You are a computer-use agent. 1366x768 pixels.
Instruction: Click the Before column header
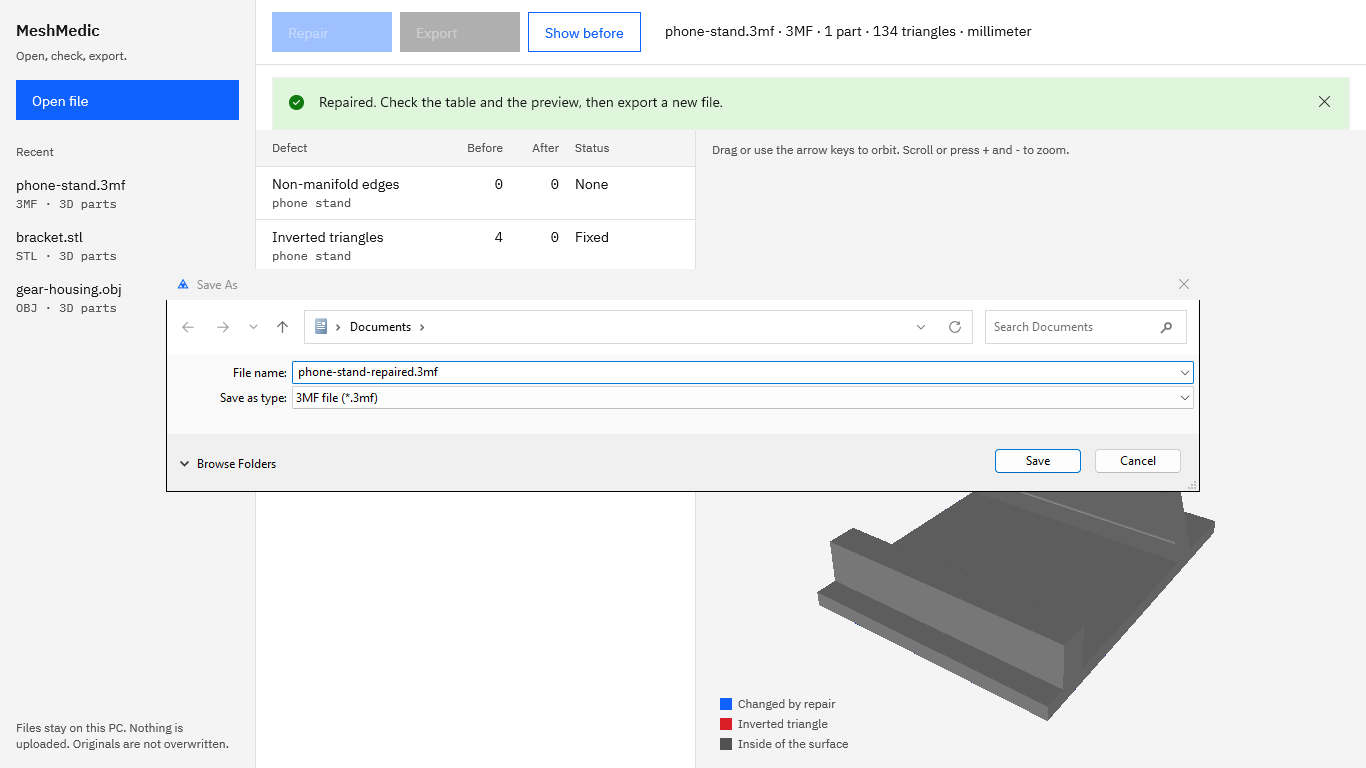485,148
